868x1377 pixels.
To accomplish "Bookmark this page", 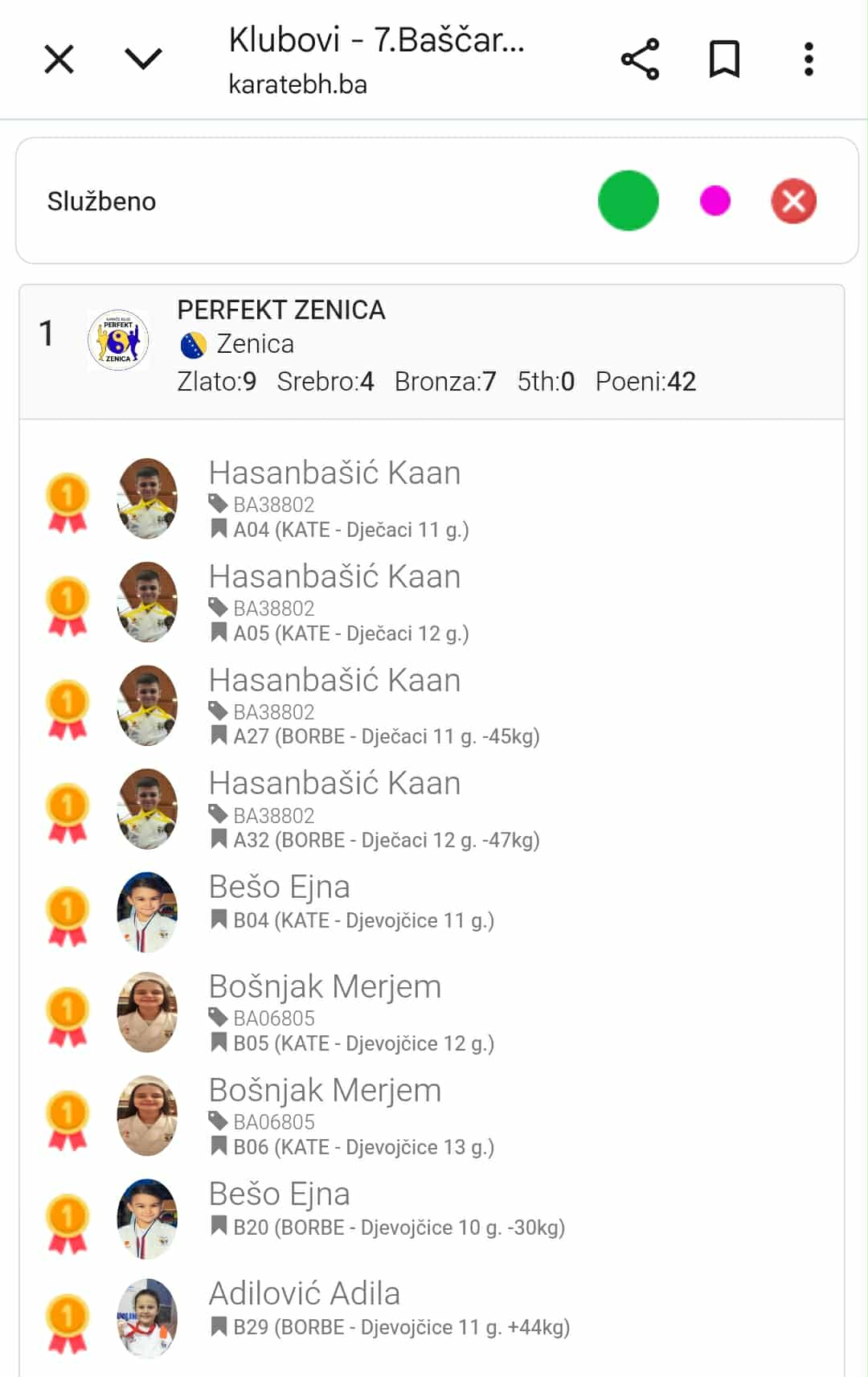I will (724, 59).
